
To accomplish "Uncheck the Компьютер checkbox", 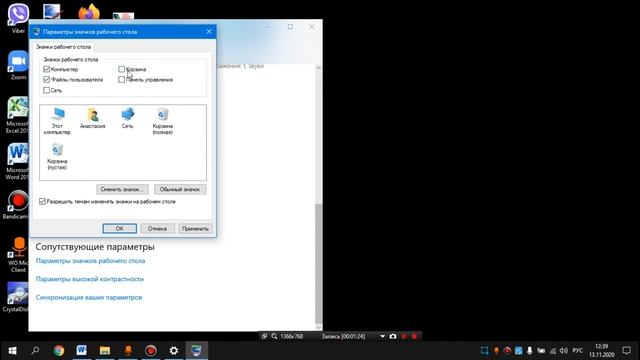I will click(x=47, y=69).
